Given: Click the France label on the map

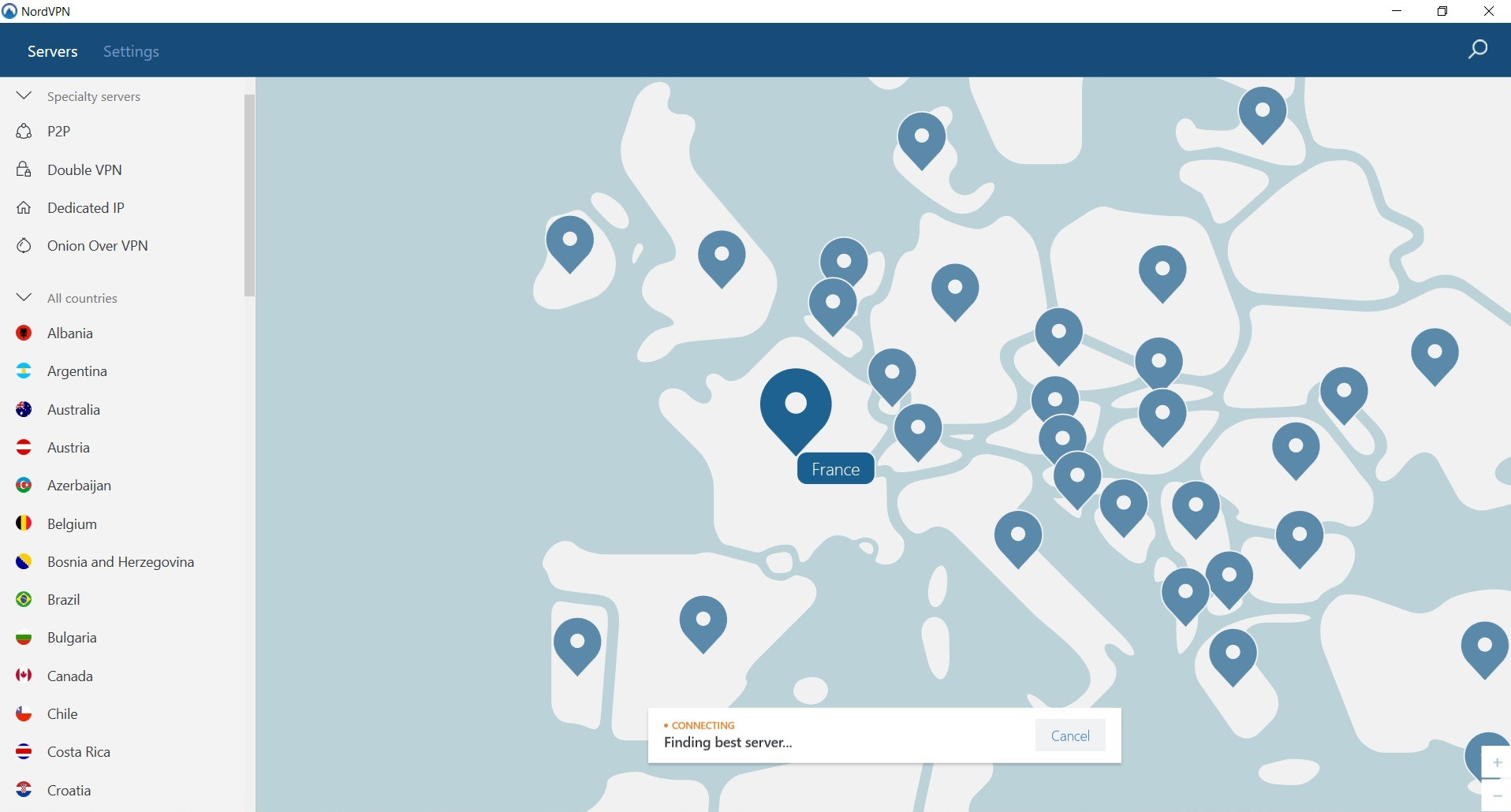Looking at the screenshot, I should (835, 469).
